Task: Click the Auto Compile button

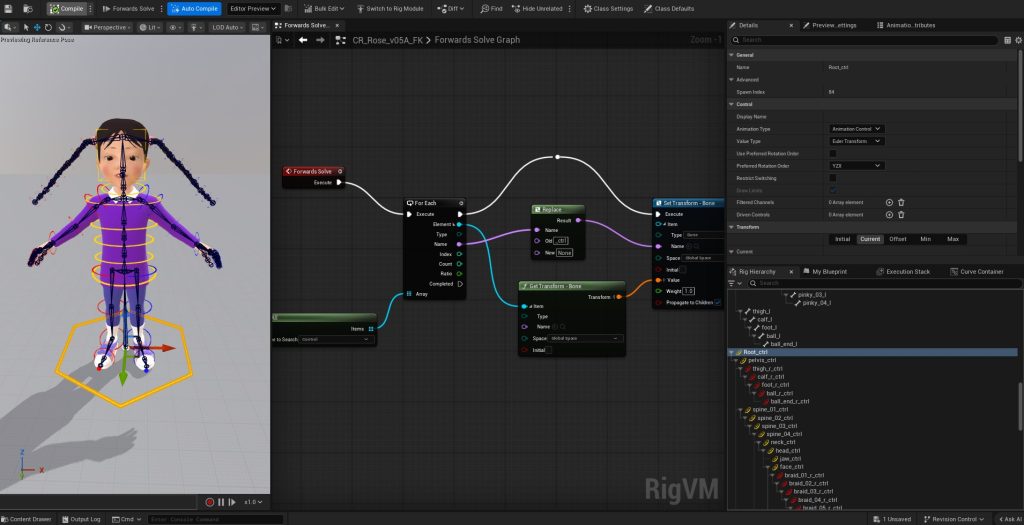Action: [x=194, y=8]
